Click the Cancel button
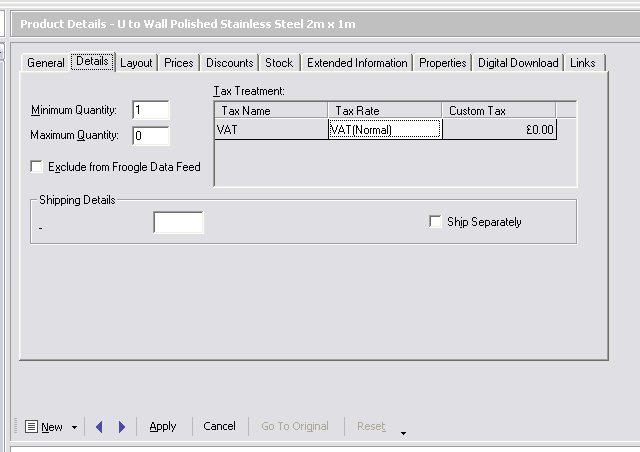The height and width of the screenshot is (452, 640). pyautogui.click(x=219, y=426)
